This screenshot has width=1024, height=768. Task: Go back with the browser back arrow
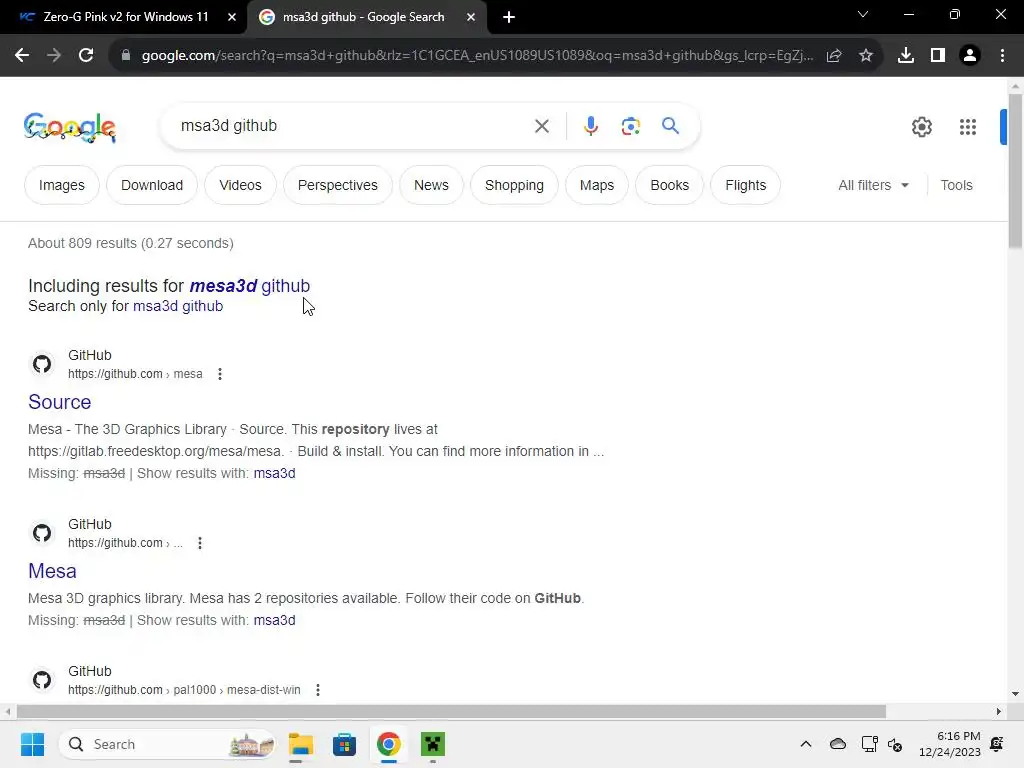coord(22,56)
